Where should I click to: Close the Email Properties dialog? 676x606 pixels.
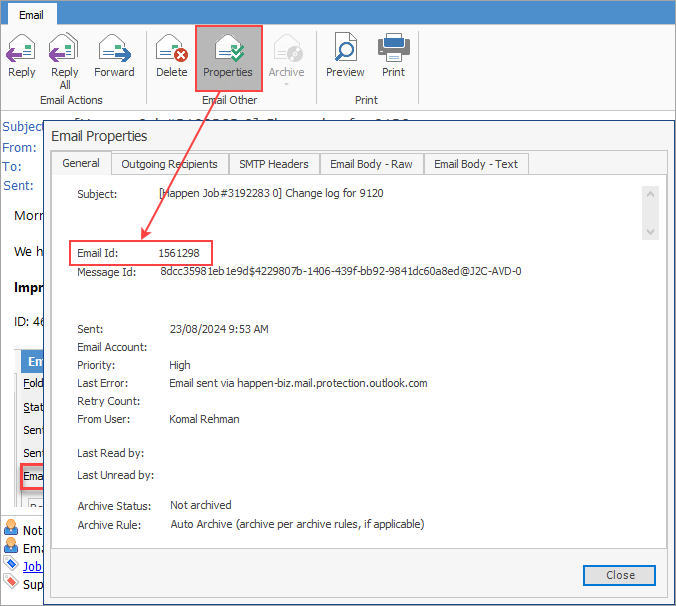point(620,575)
